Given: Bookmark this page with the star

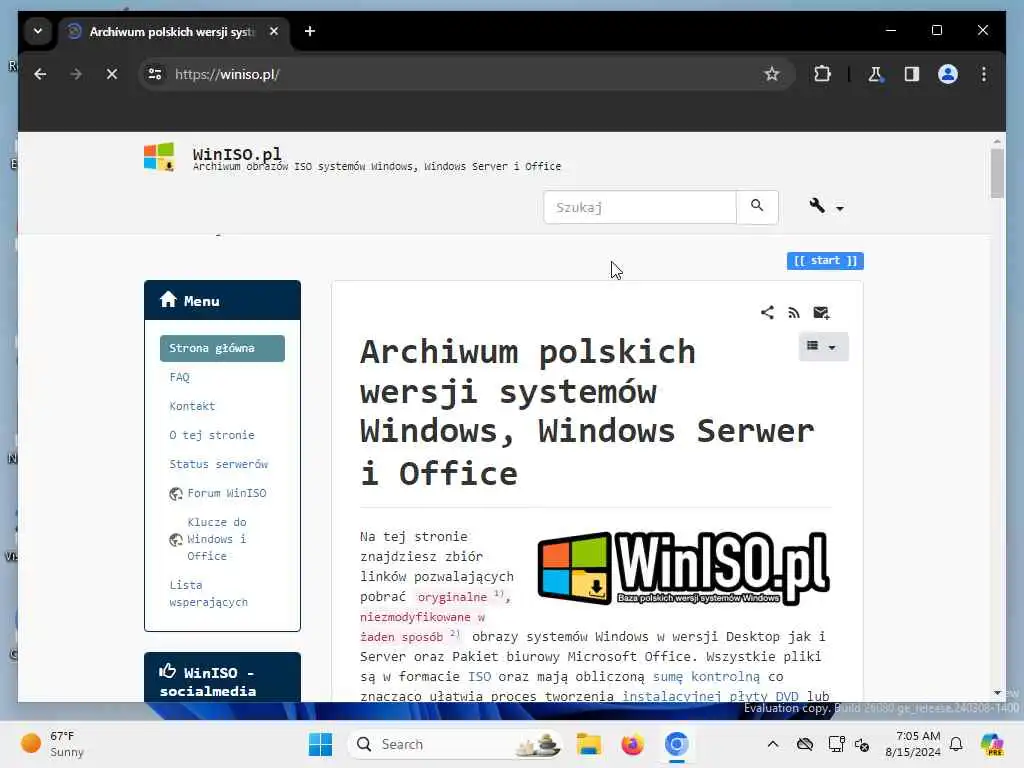Looking at the screenshot, I should pos(771,74).
